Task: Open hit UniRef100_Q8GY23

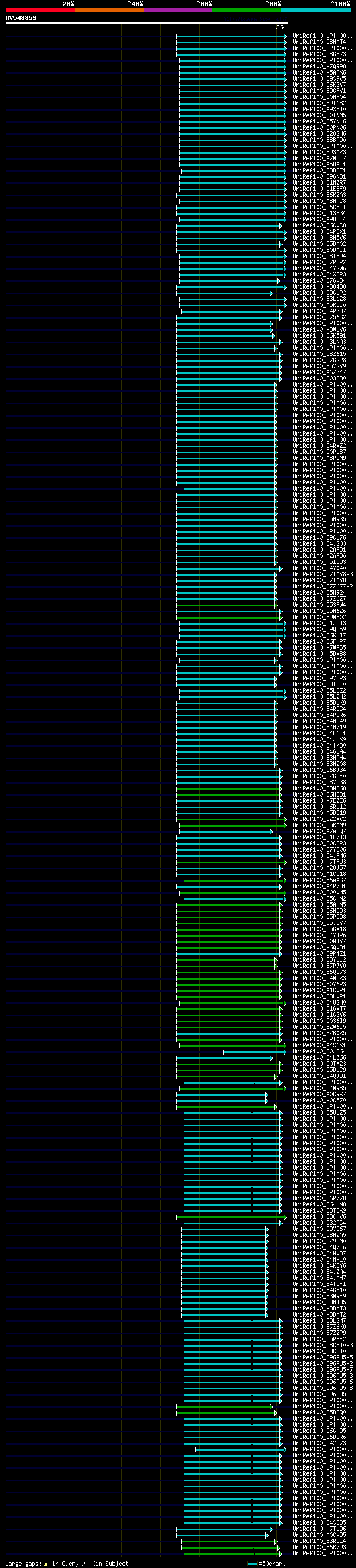Action: coord(319,54)
